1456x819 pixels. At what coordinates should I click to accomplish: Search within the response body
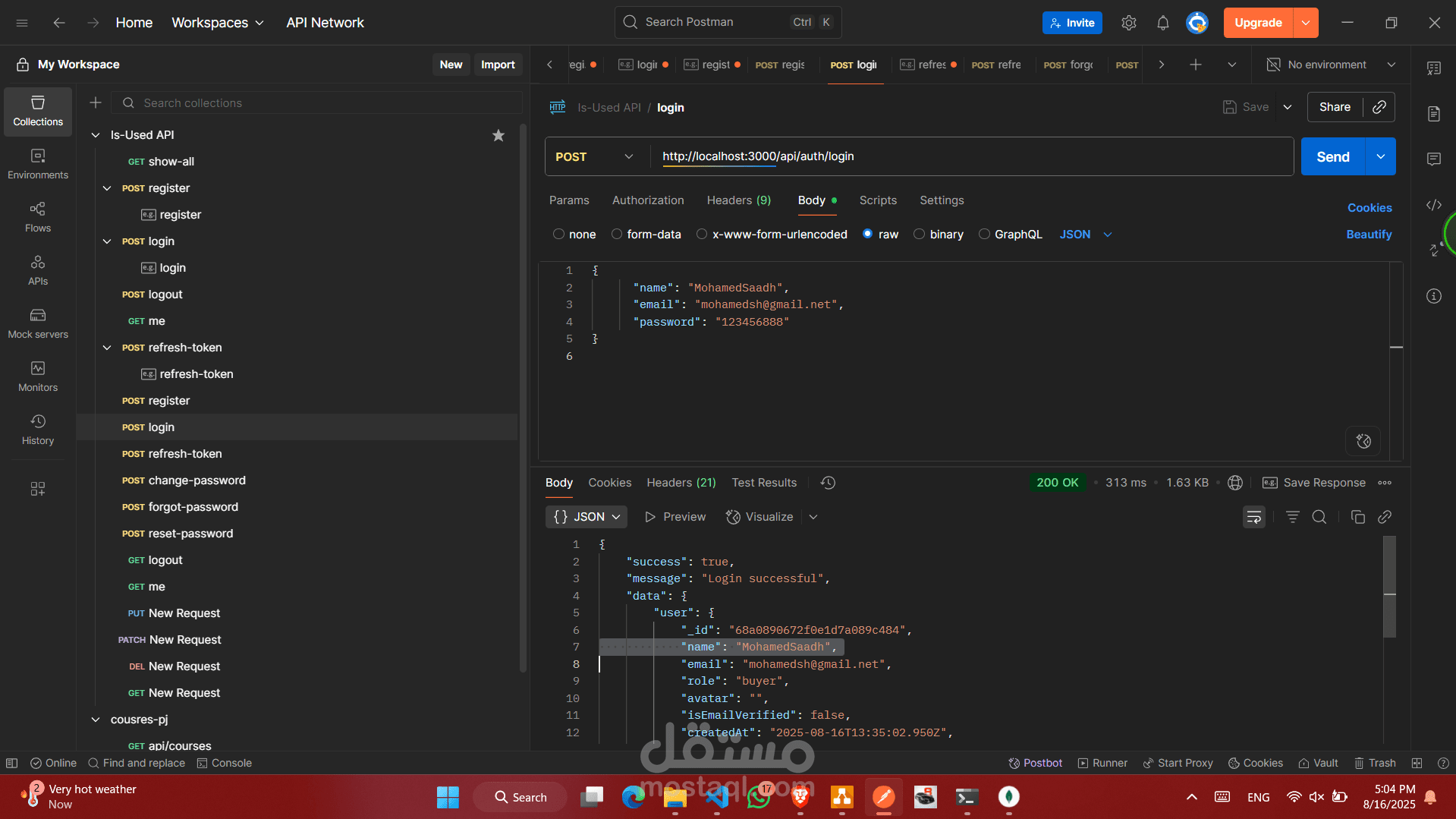[1319, 517]
